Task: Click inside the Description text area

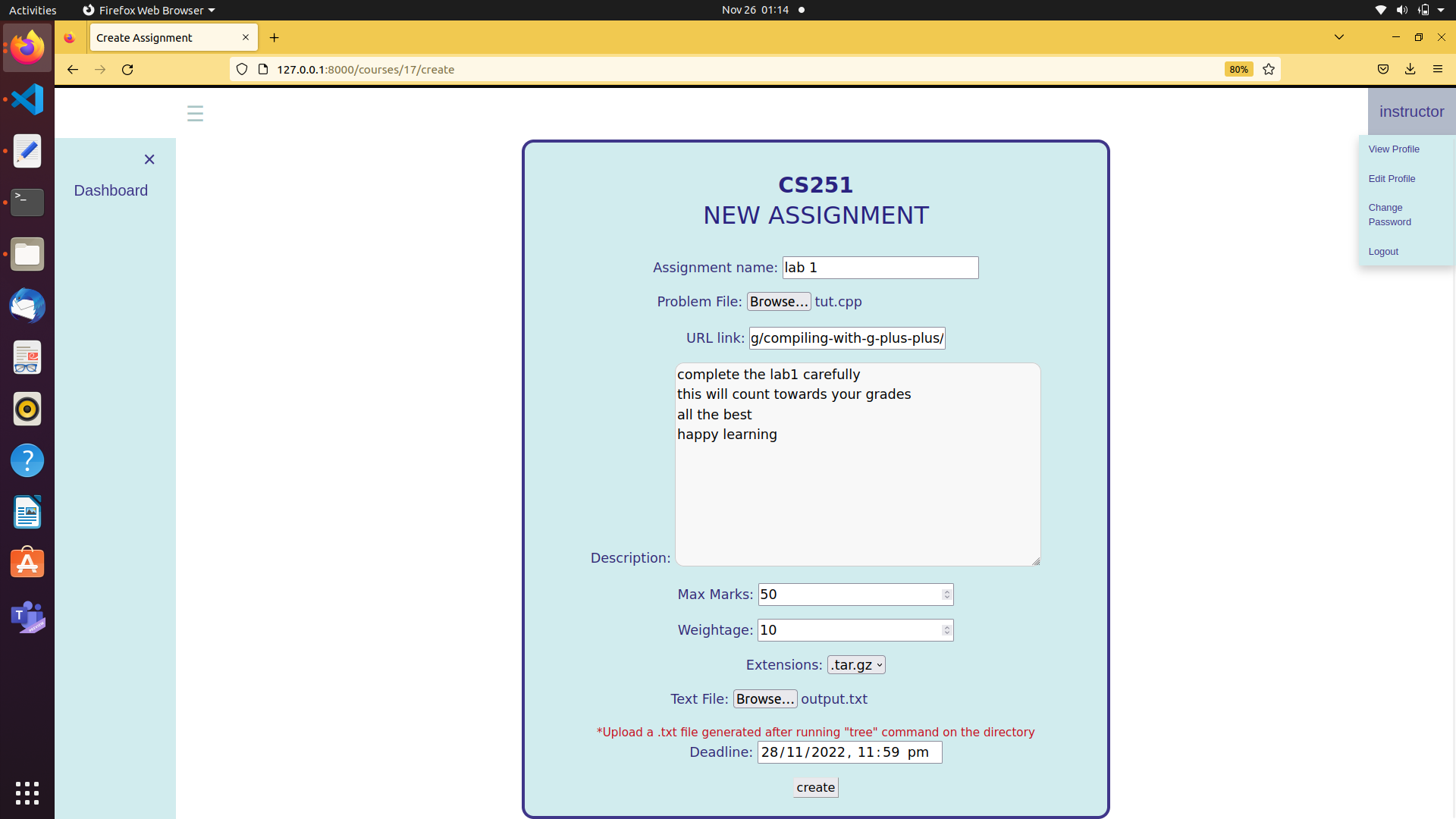Action: pos(858,464)
